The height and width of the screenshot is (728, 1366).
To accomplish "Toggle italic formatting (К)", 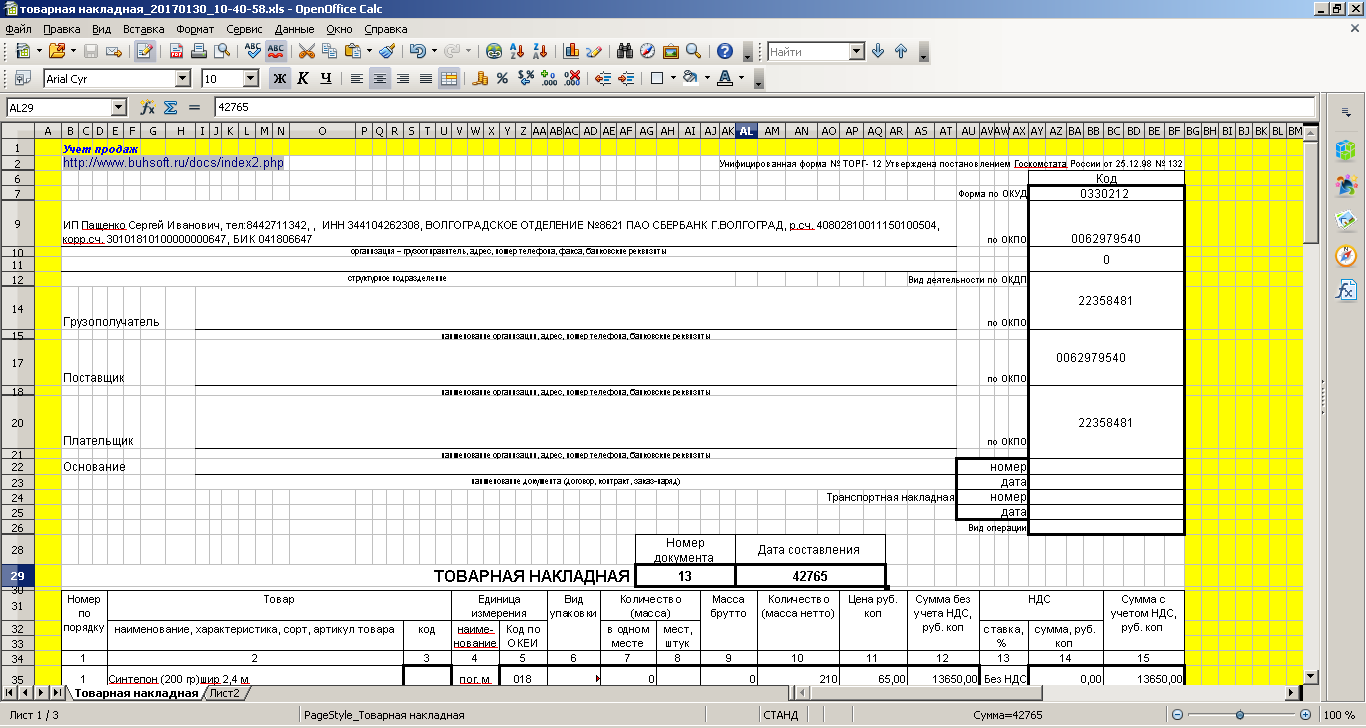I will pyautogui.click(x=303, y=78).
